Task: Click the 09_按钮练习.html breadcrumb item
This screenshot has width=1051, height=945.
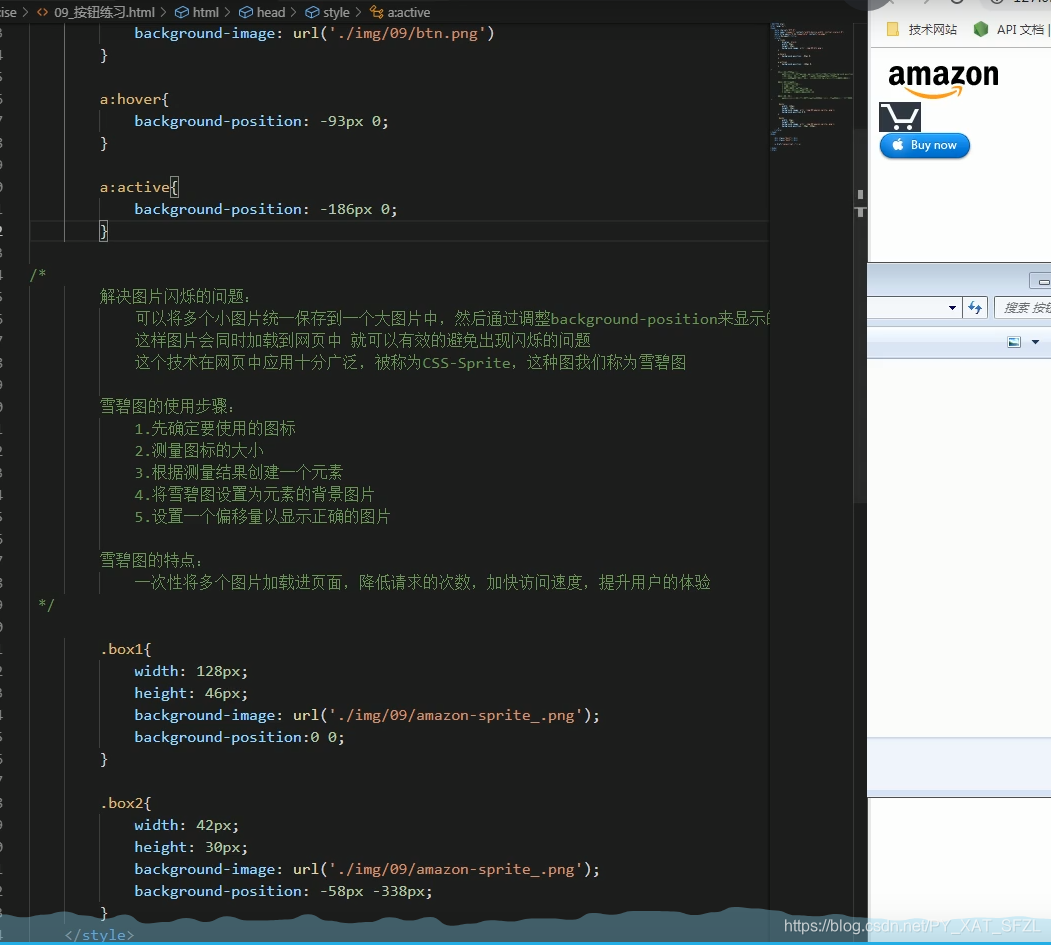Action: pyautogui.click(x=97, y=12)
